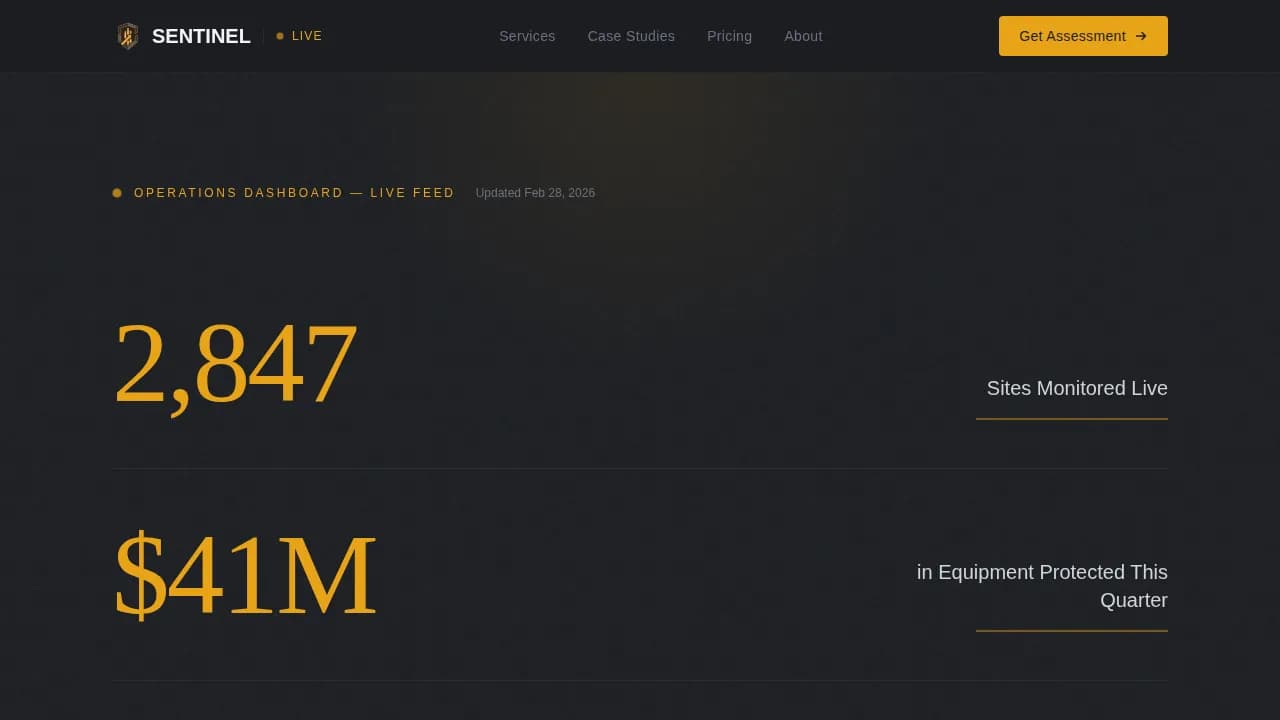Go to Case Studies page
The width and height of the screenshot is (1280, 720).
coord(631,36)
